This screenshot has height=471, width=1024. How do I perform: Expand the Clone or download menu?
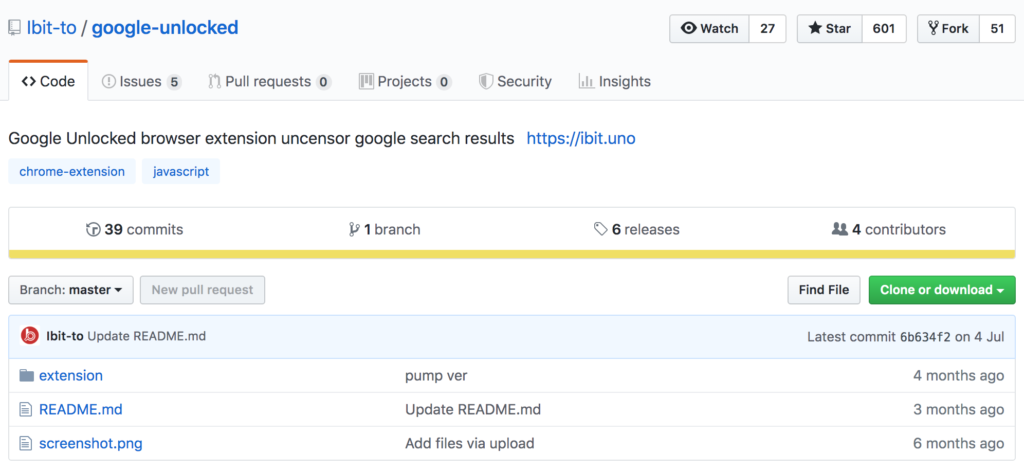[942, 290]
